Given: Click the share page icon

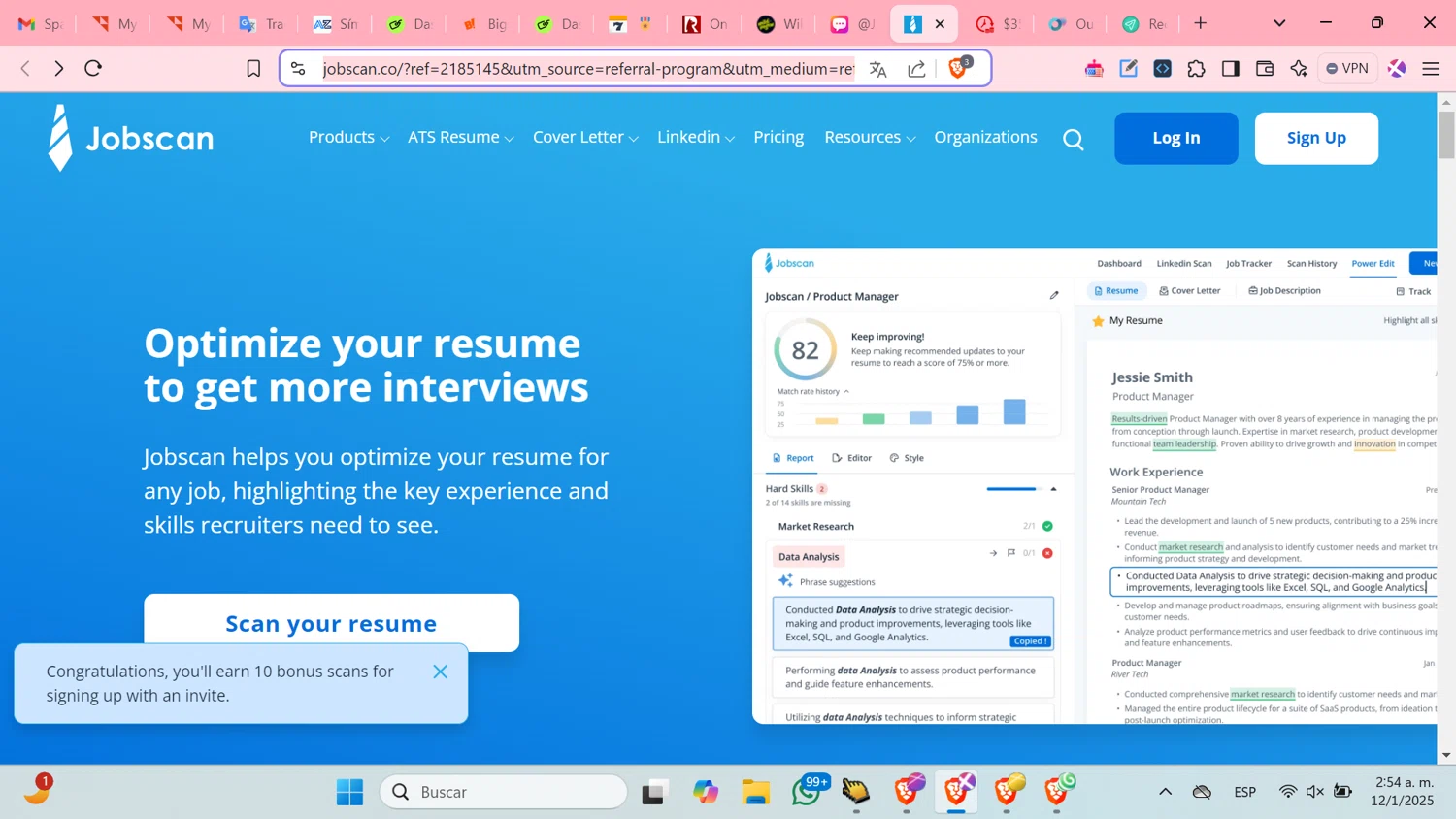Looking at the screenshot, I should coord(916,68).
